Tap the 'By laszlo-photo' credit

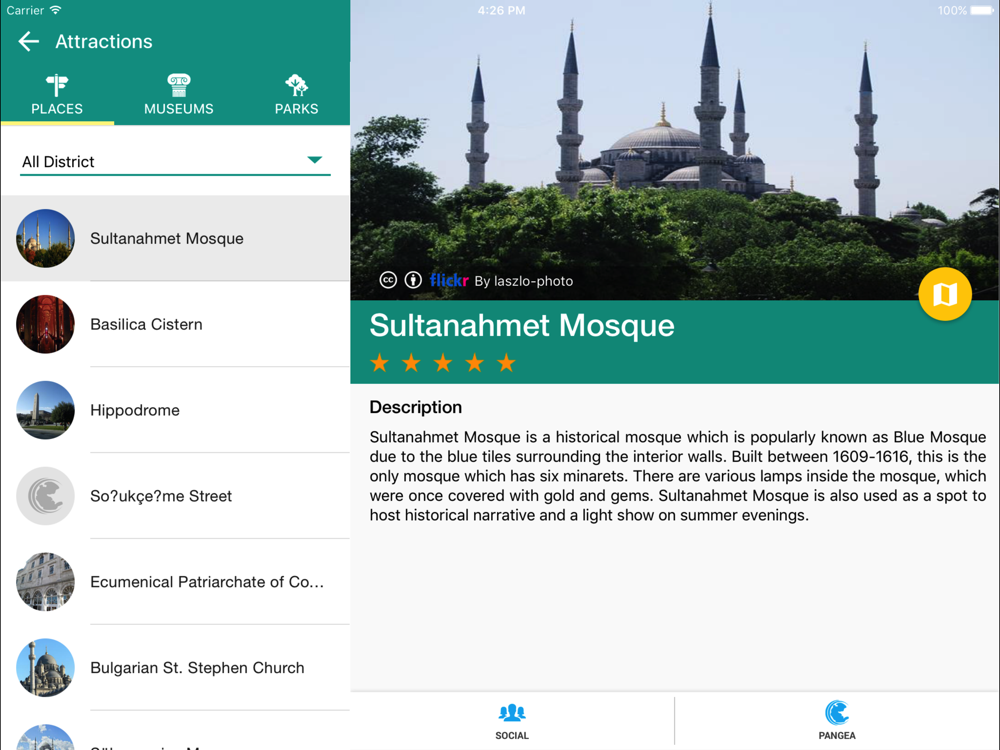point(524,281)
